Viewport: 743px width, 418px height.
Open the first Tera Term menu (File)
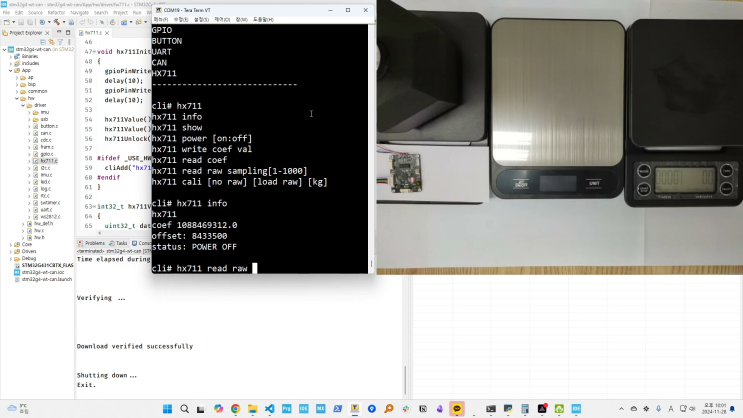coord(161,19)
